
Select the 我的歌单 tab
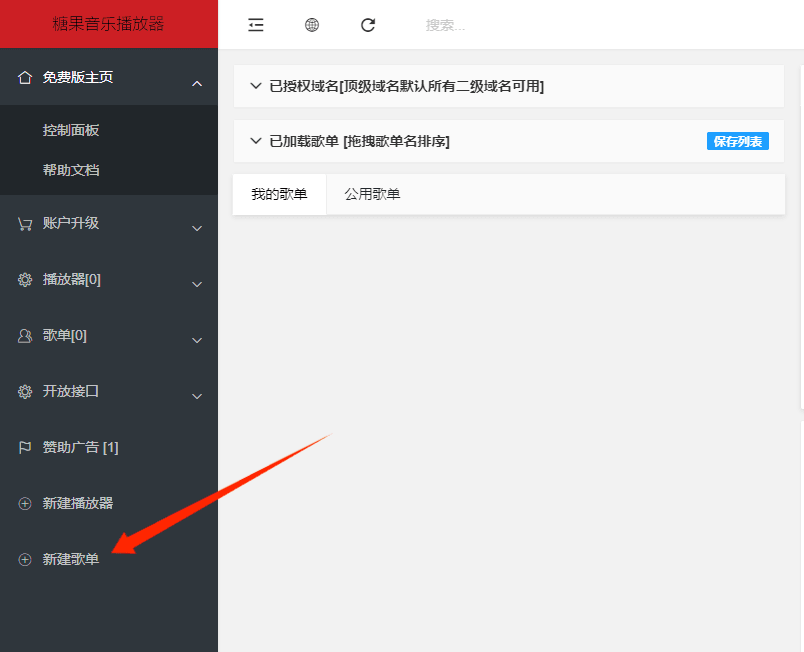[x=279, y=194]
